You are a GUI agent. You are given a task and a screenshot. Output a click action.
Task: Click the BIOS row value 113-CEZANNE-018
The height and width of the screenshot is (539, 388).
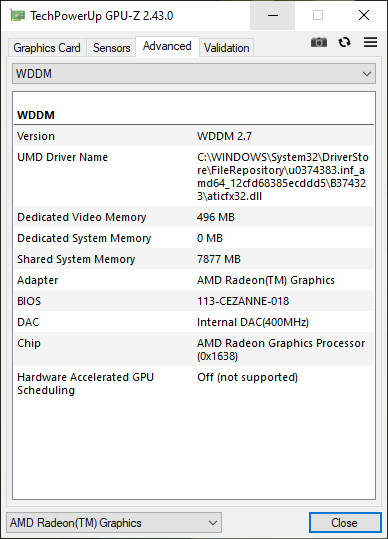point(243,301)
